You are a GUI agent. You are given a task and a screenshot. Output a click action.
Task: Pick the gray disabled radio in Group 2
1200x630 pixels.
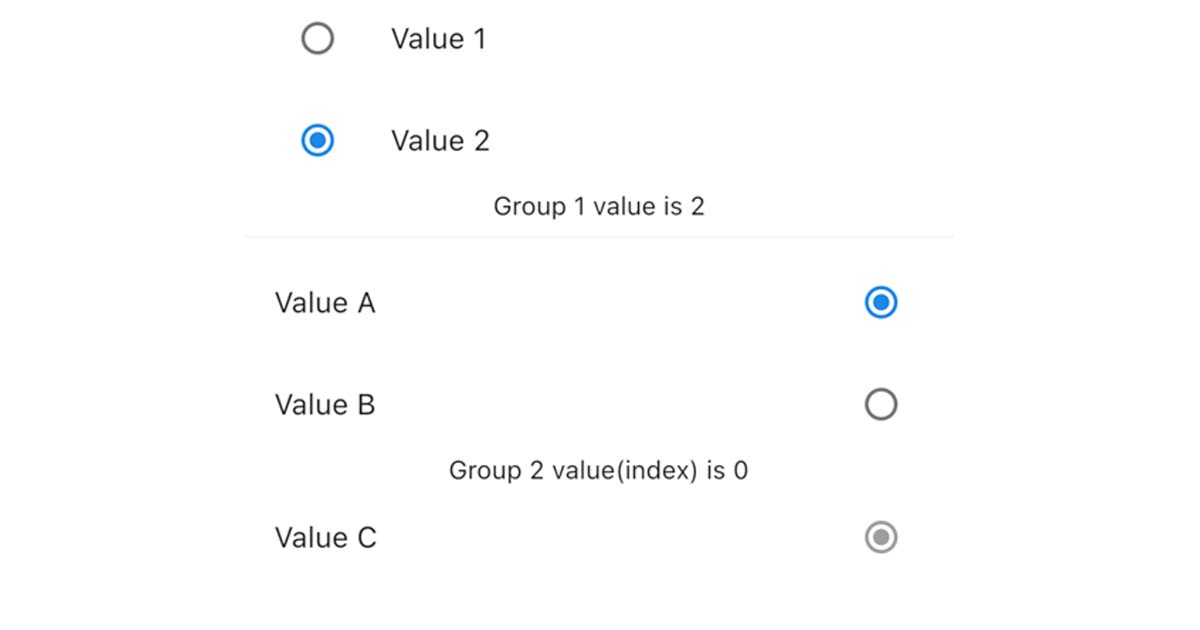[880, 538]
